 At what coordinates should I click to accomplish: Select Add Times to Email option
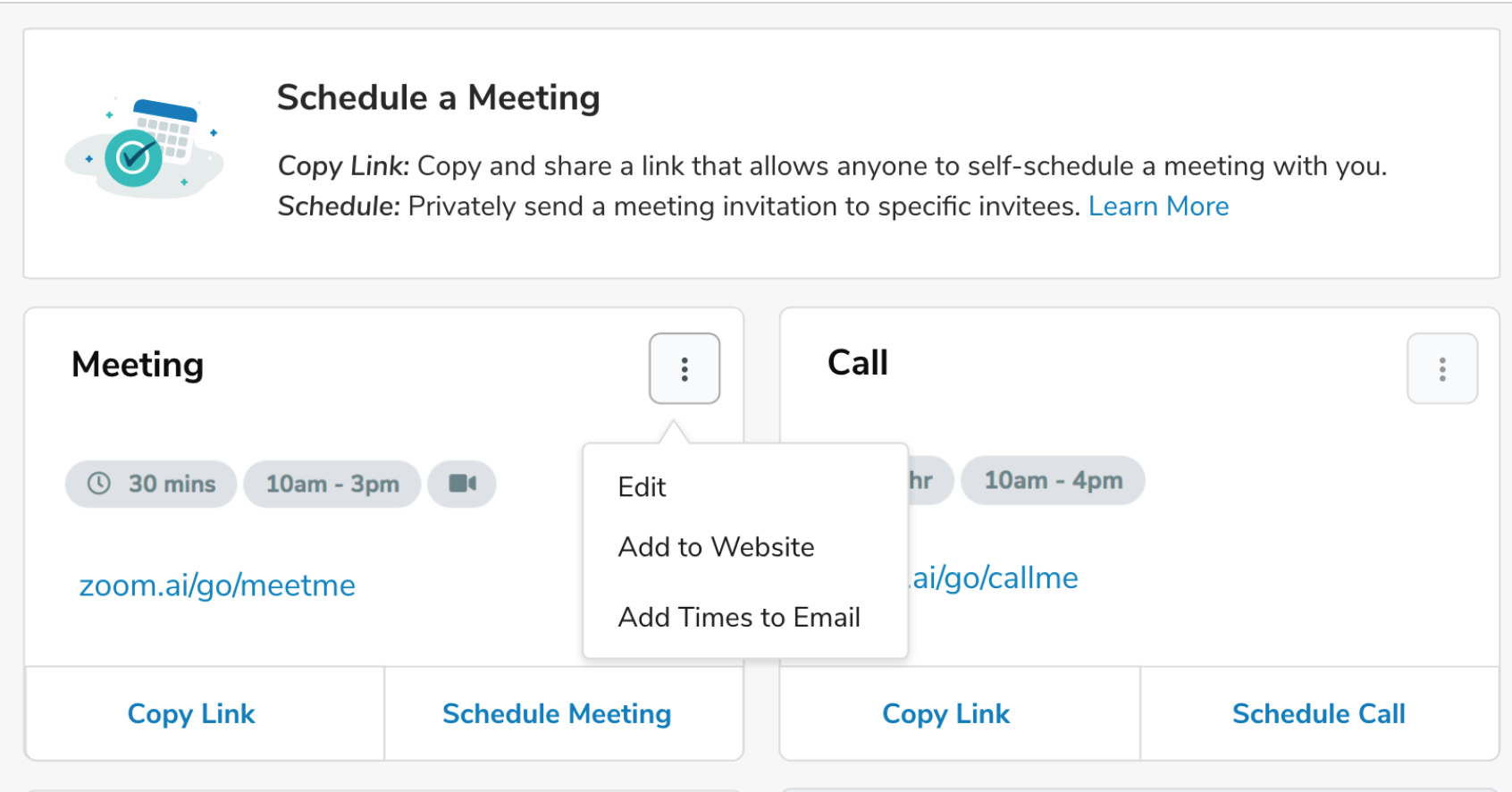739,617
